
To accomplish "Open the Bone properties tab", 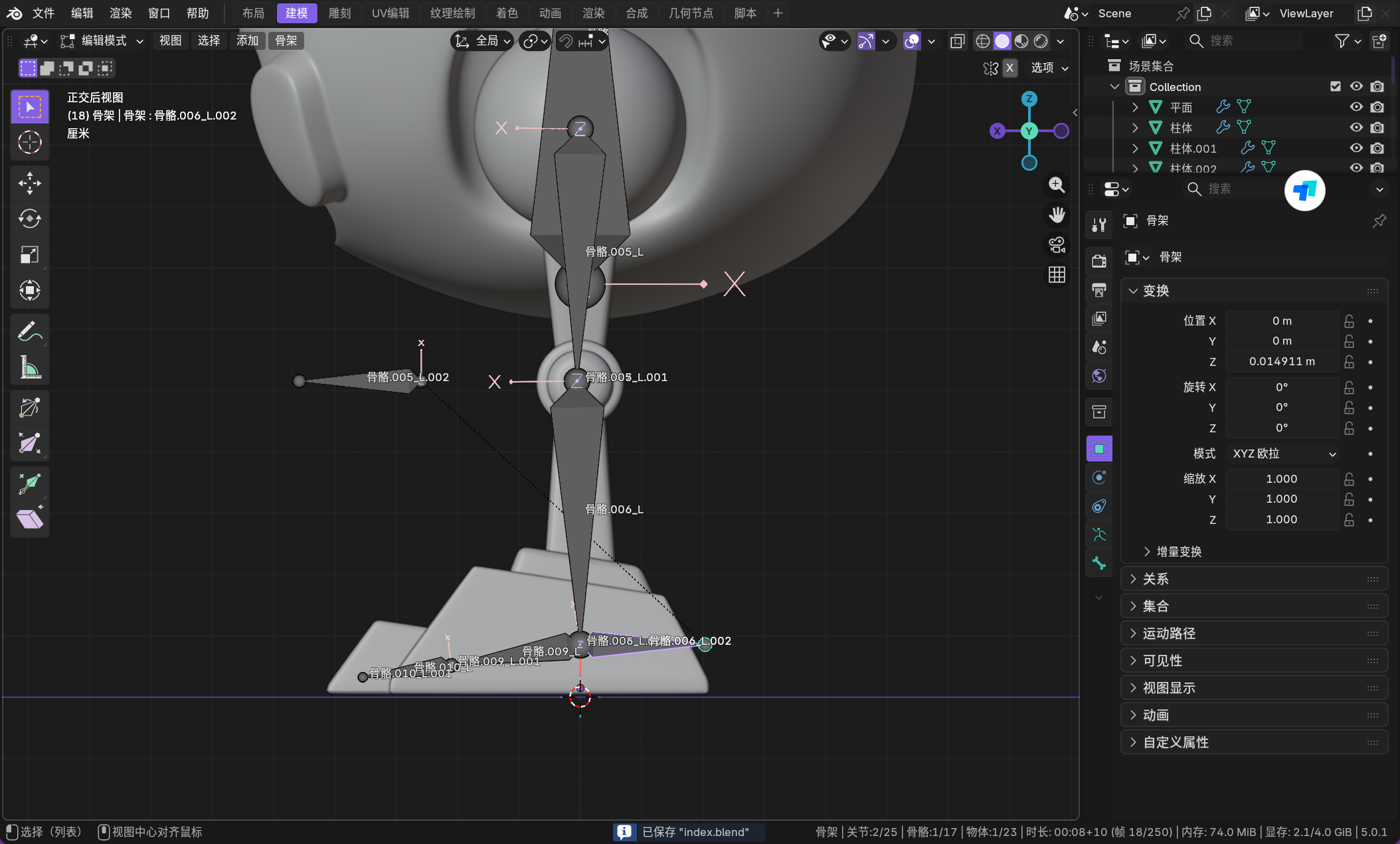I will pyautogui.click(x=1099, y=564).
